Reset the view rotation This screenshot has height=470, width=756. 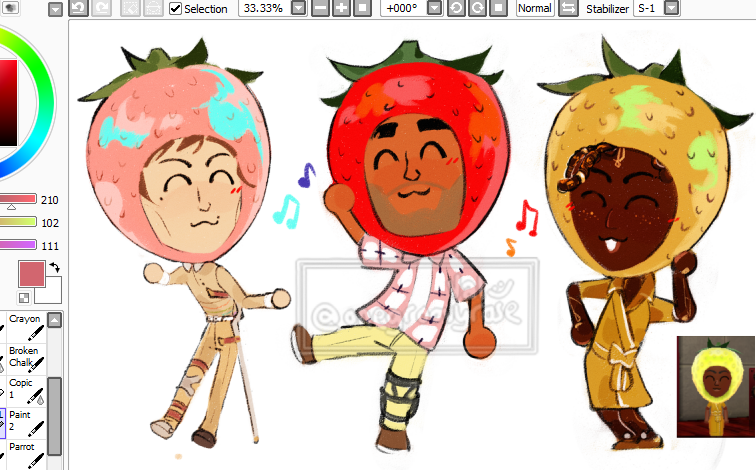pos(499,8)
